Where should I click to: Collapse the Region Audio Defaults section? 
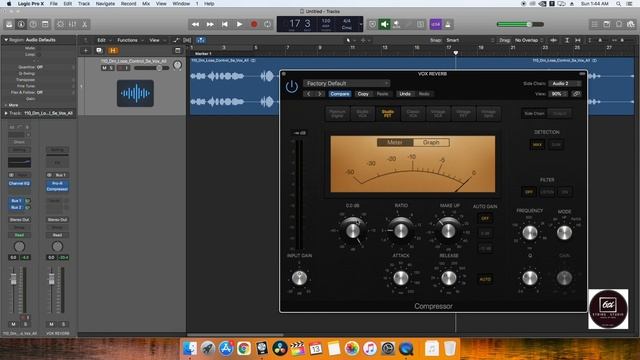(6, 40)
